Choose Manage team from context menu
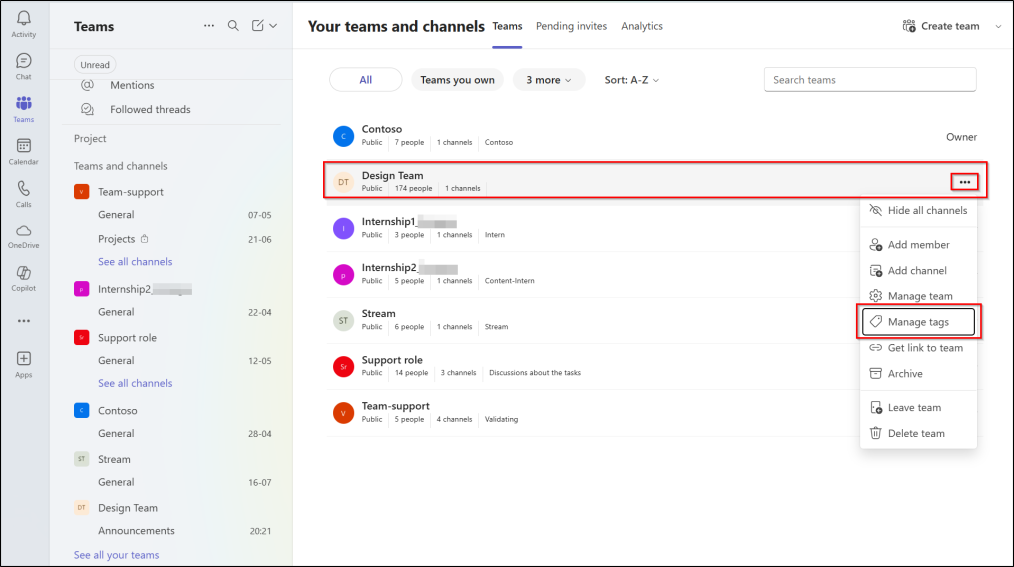Image resolution: width=1014 pixels, height=567 pixels. point(918,295)
